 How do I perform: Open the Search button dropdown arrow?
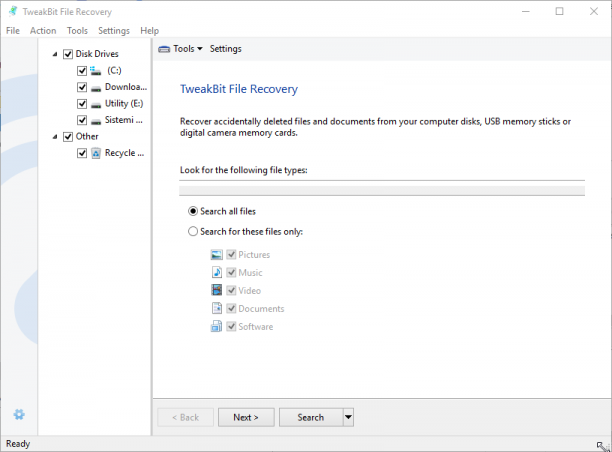(349, 417)
